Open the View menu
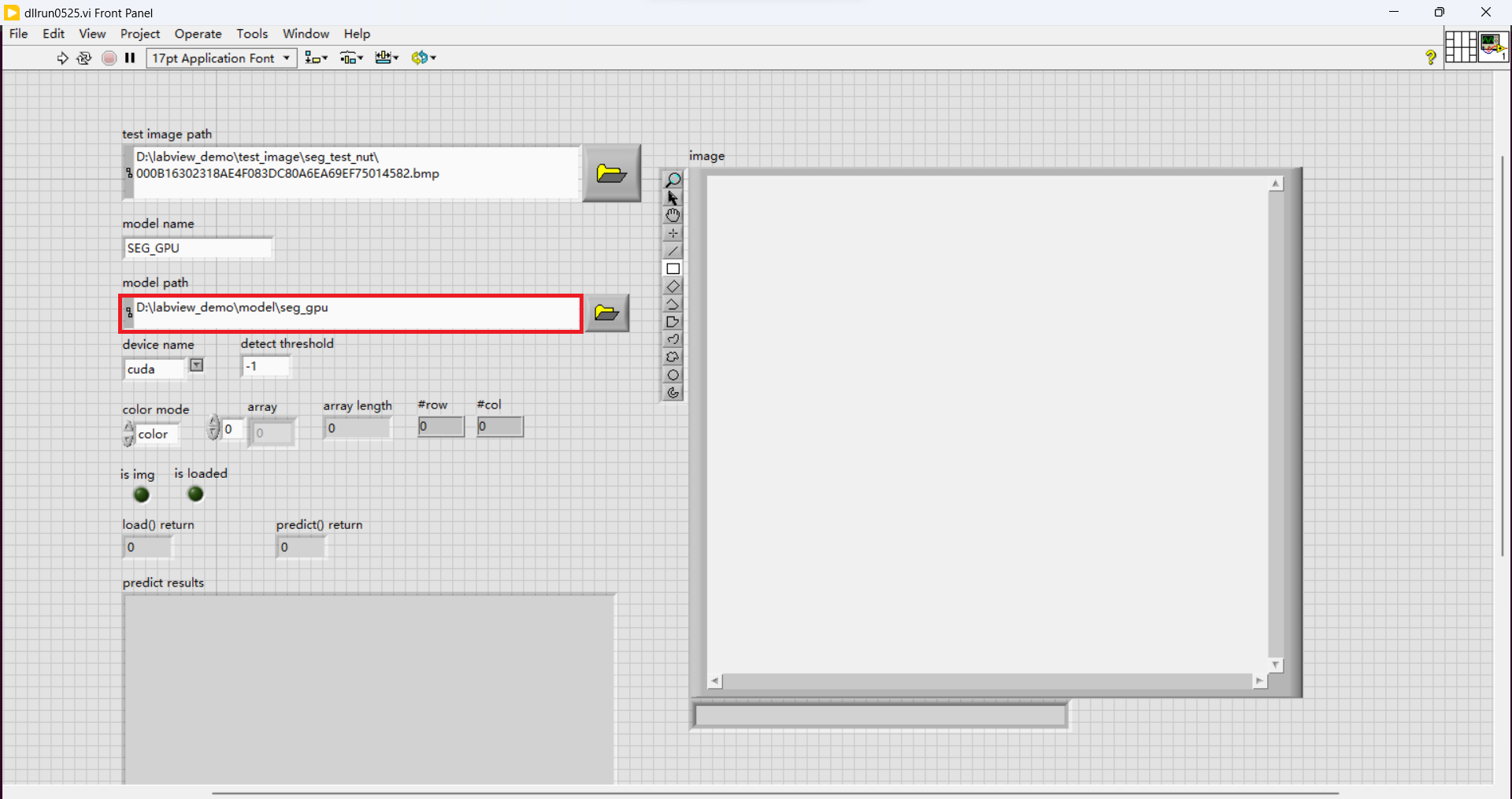Screen dimensions: 1512x799 click(92, 34)
